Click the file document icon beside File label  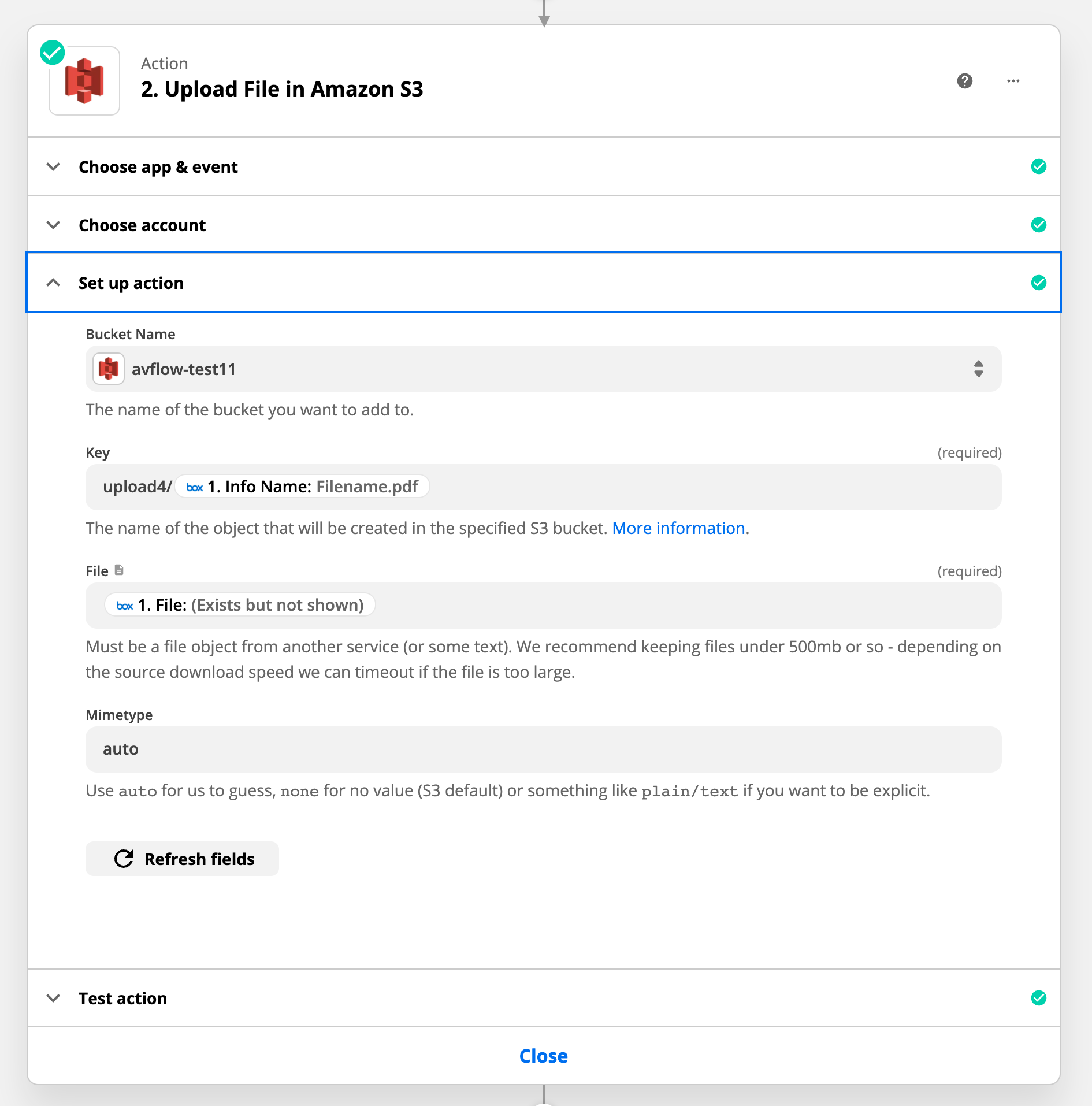[119, 570]
